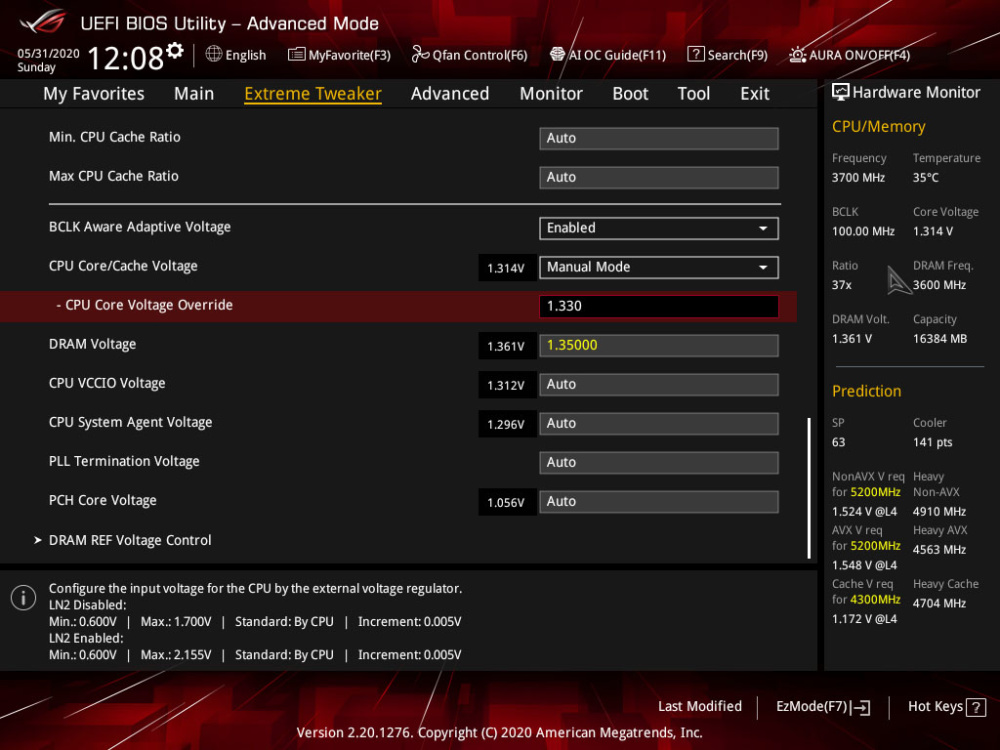The height and width of the screenshot is (750, 1000).
Task: Switch to the Main tab
Action: pos(194,94)
